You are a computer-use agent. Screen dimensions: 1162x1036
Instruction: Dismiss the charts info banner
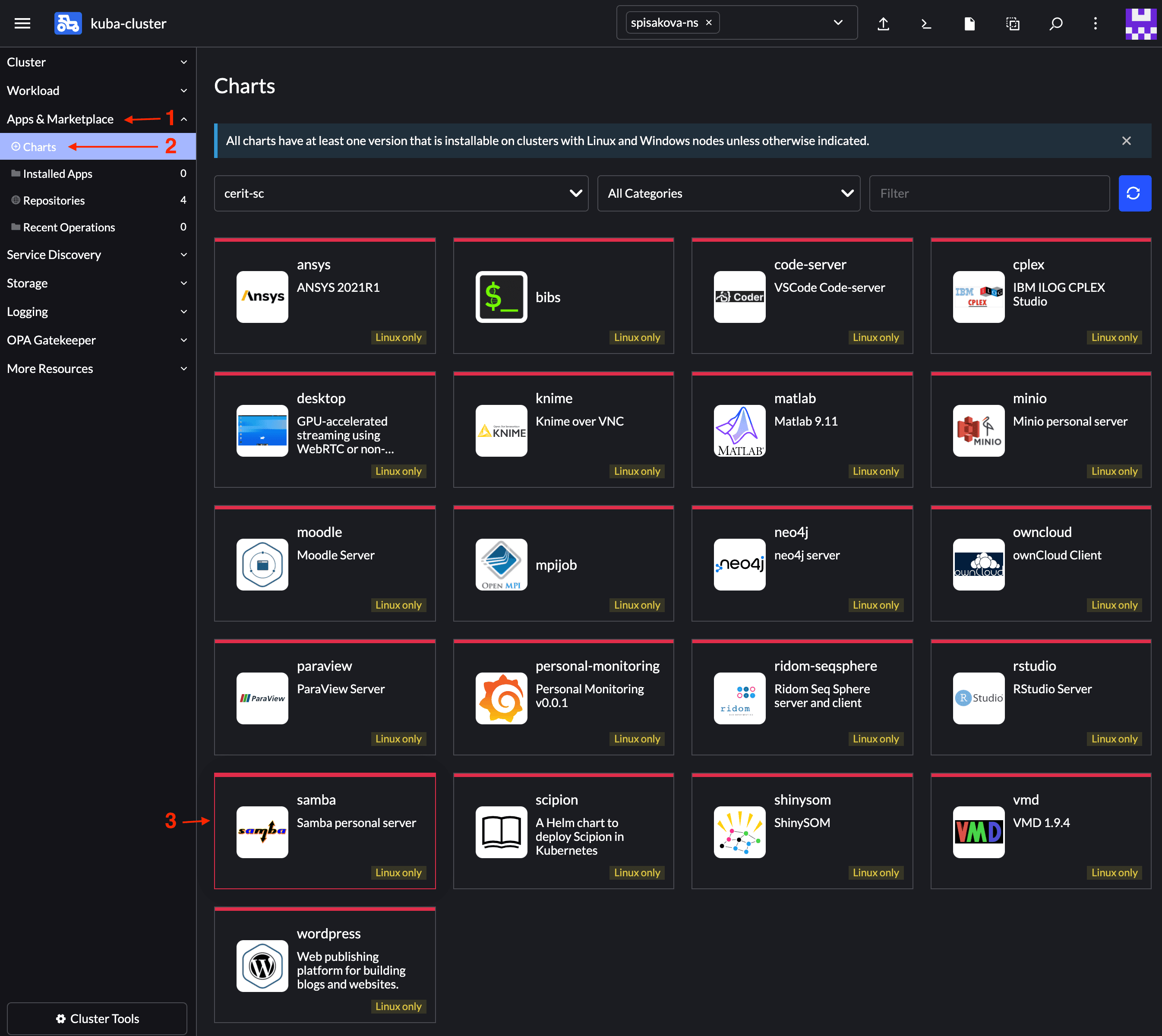tap(1126, 141)
